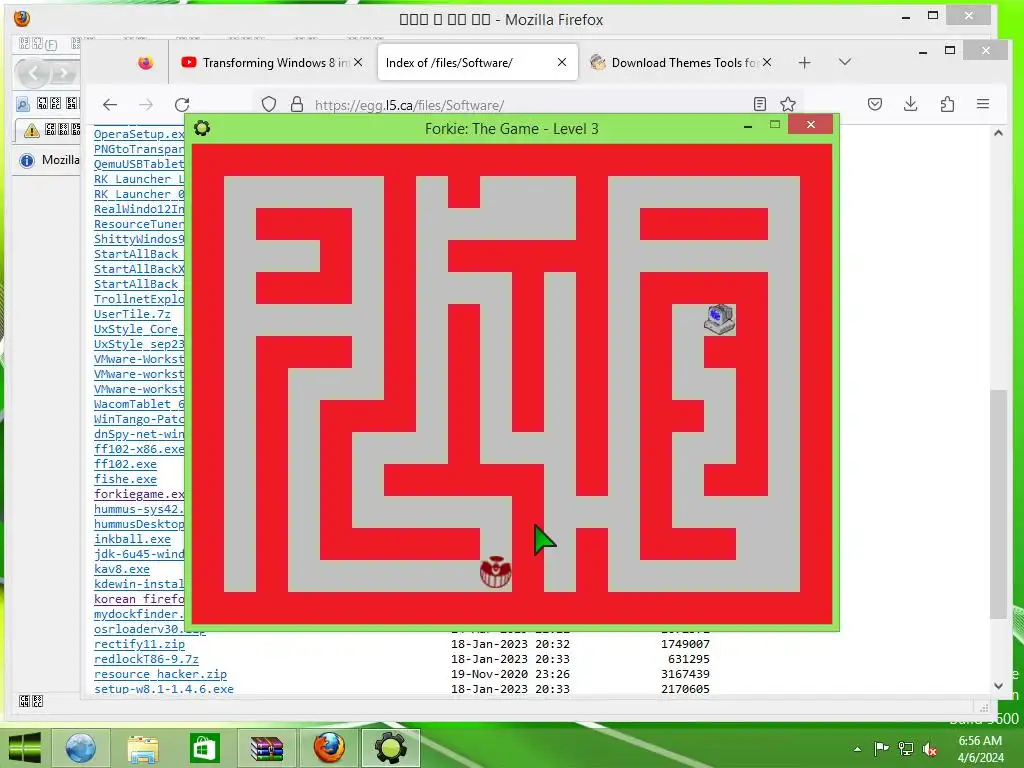Open rectify11.zip link
Screen dimensions: 1024x768
tap(139, 645)
